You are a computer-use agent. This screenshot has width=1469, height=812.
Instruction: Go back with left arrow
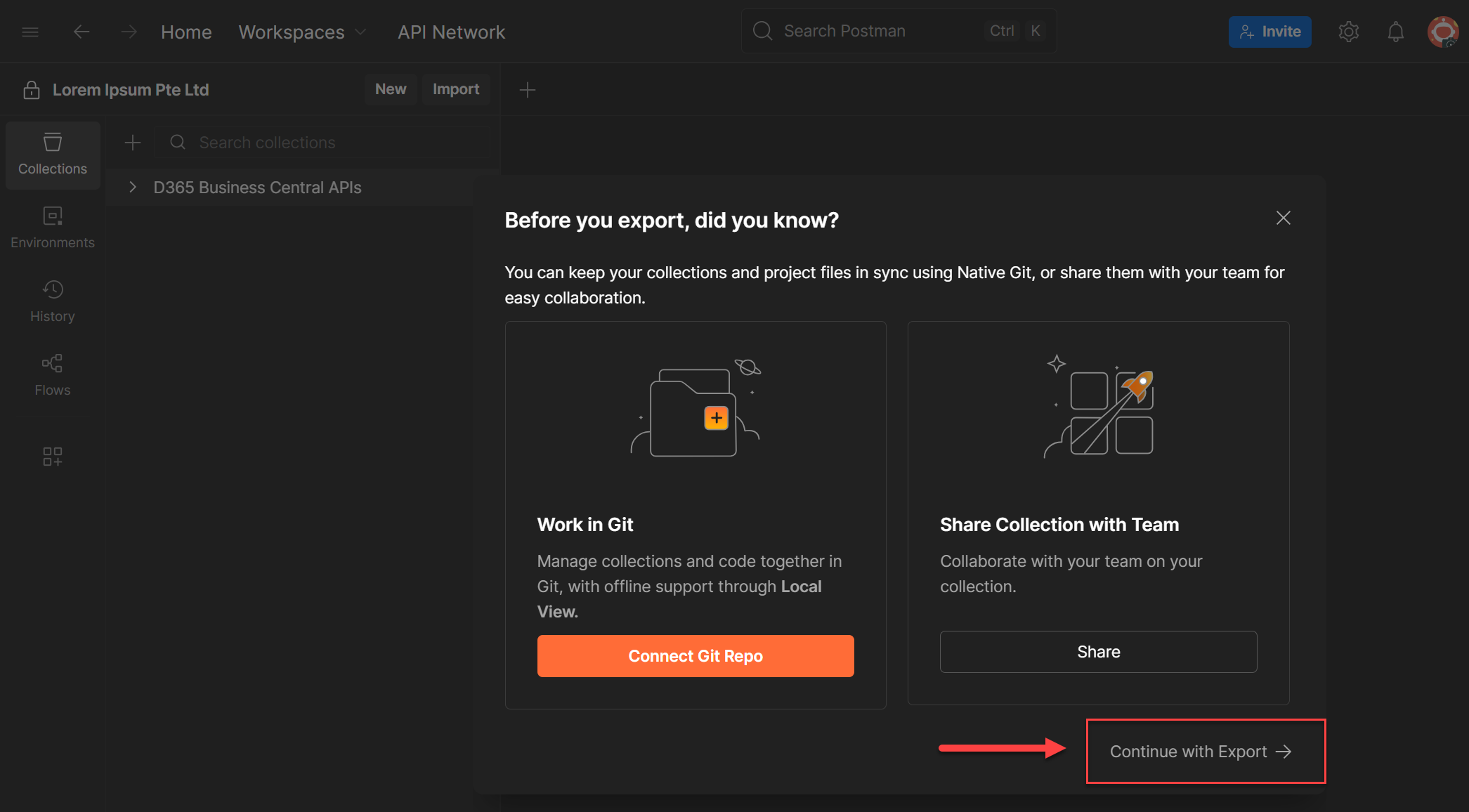81,32
